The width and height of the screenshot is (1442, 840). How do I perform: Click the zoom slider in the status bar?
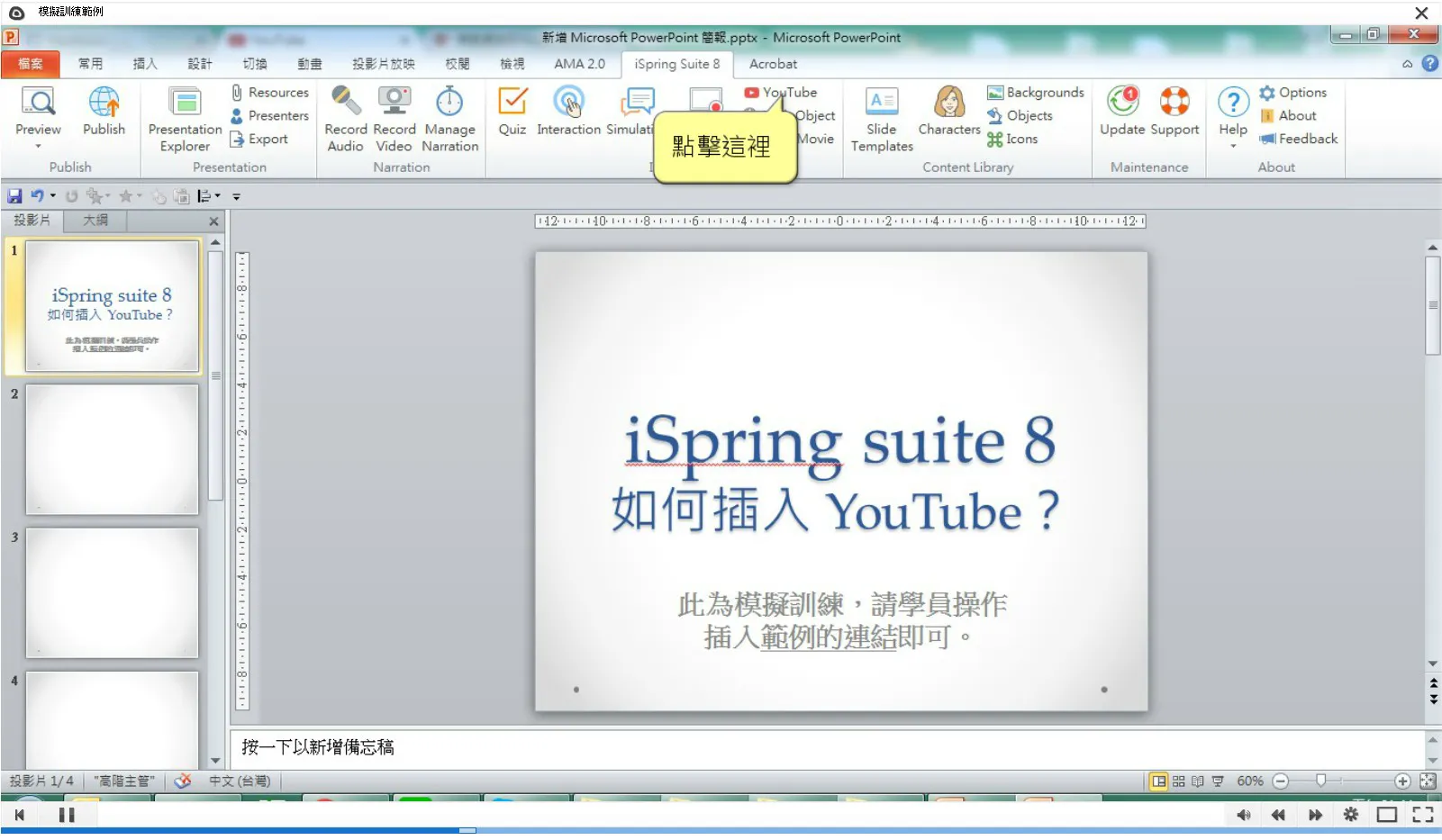point(1320,781)
